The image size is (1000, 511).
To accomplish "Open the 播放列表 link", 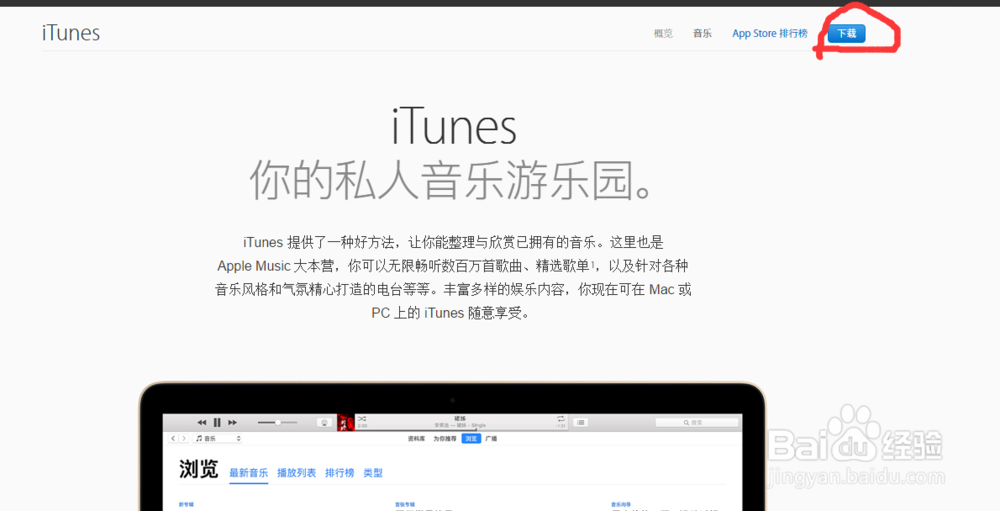I will pyautogui.click(x=297, y=473).
